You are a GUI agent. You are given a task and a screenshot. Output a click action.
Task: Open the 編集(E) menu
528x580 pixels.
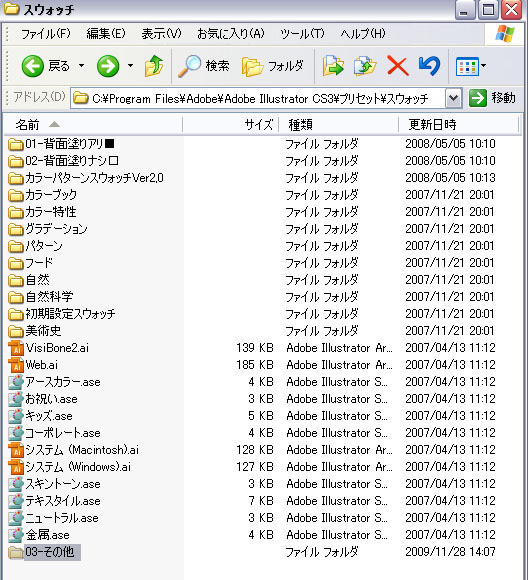tap(106, 34)
